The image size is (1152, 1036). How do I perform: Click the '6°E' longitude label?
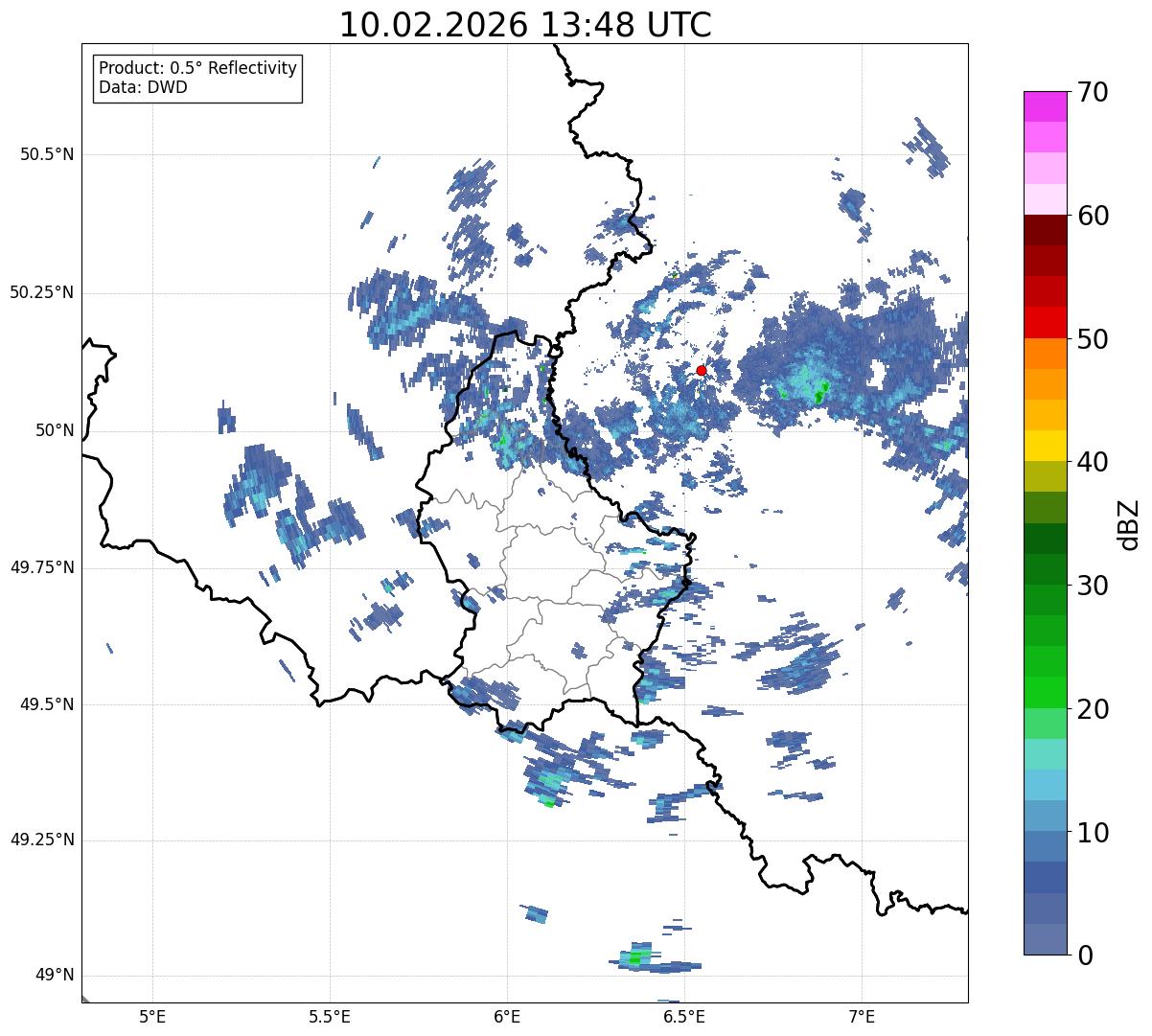pyautogui.click(x=507, y=1016)
